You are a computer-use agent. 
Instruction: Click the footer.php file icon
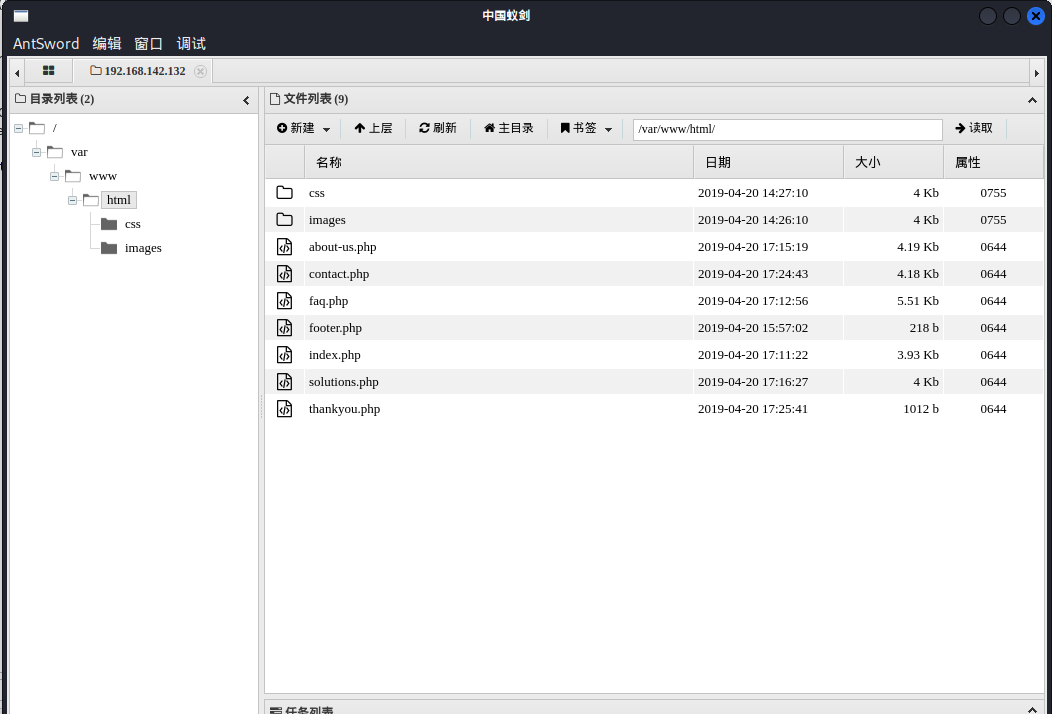coord(284,327)
